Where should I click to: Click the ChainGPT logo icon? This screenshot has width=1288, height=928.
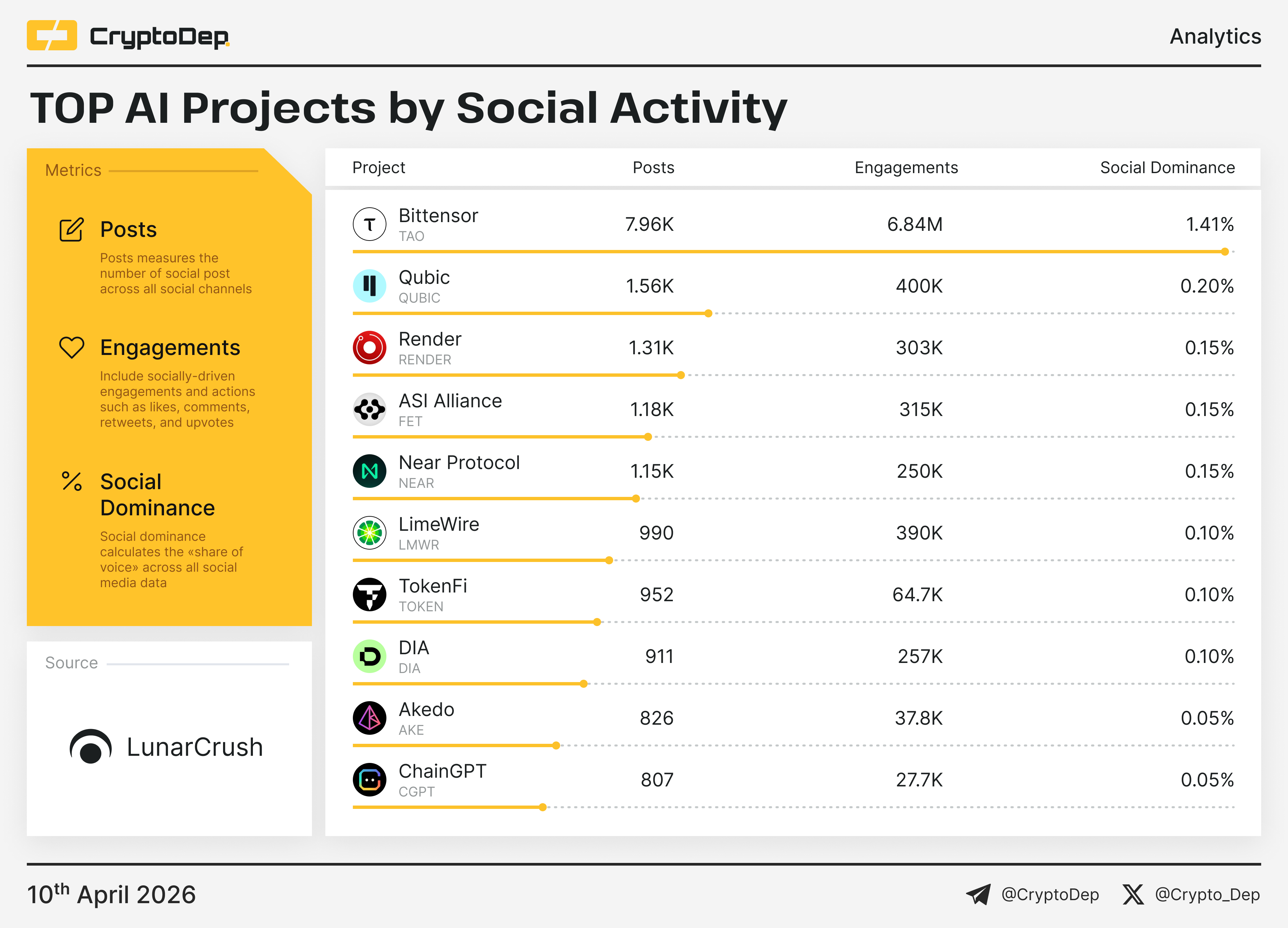click(369, 780)
